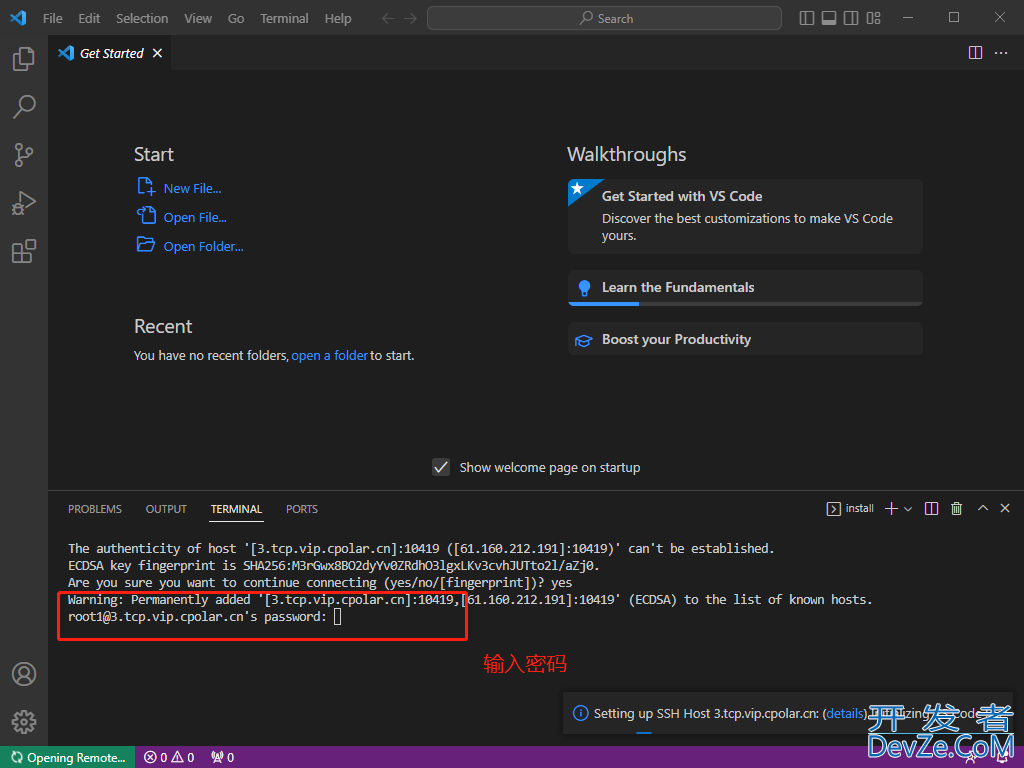Switch to the OUTPUT panel tab
The width and height of the screenshot is (1024, 768).
point(166,509)
